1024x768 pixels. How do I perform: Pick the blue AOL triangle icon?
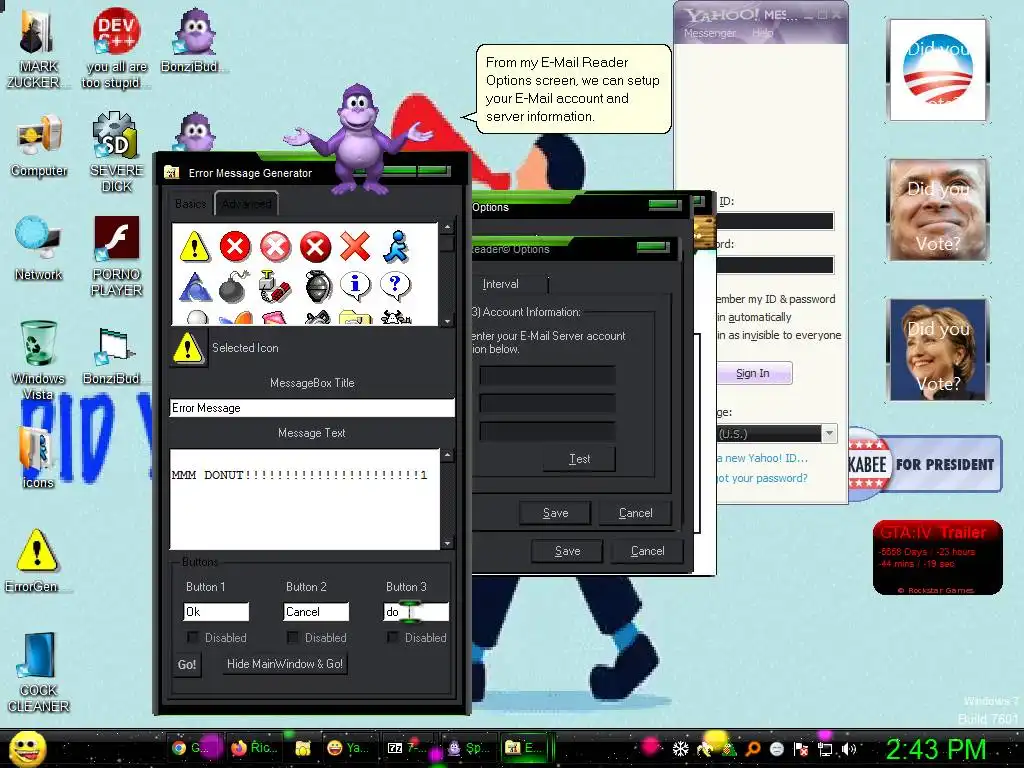[x=195, y=286]
